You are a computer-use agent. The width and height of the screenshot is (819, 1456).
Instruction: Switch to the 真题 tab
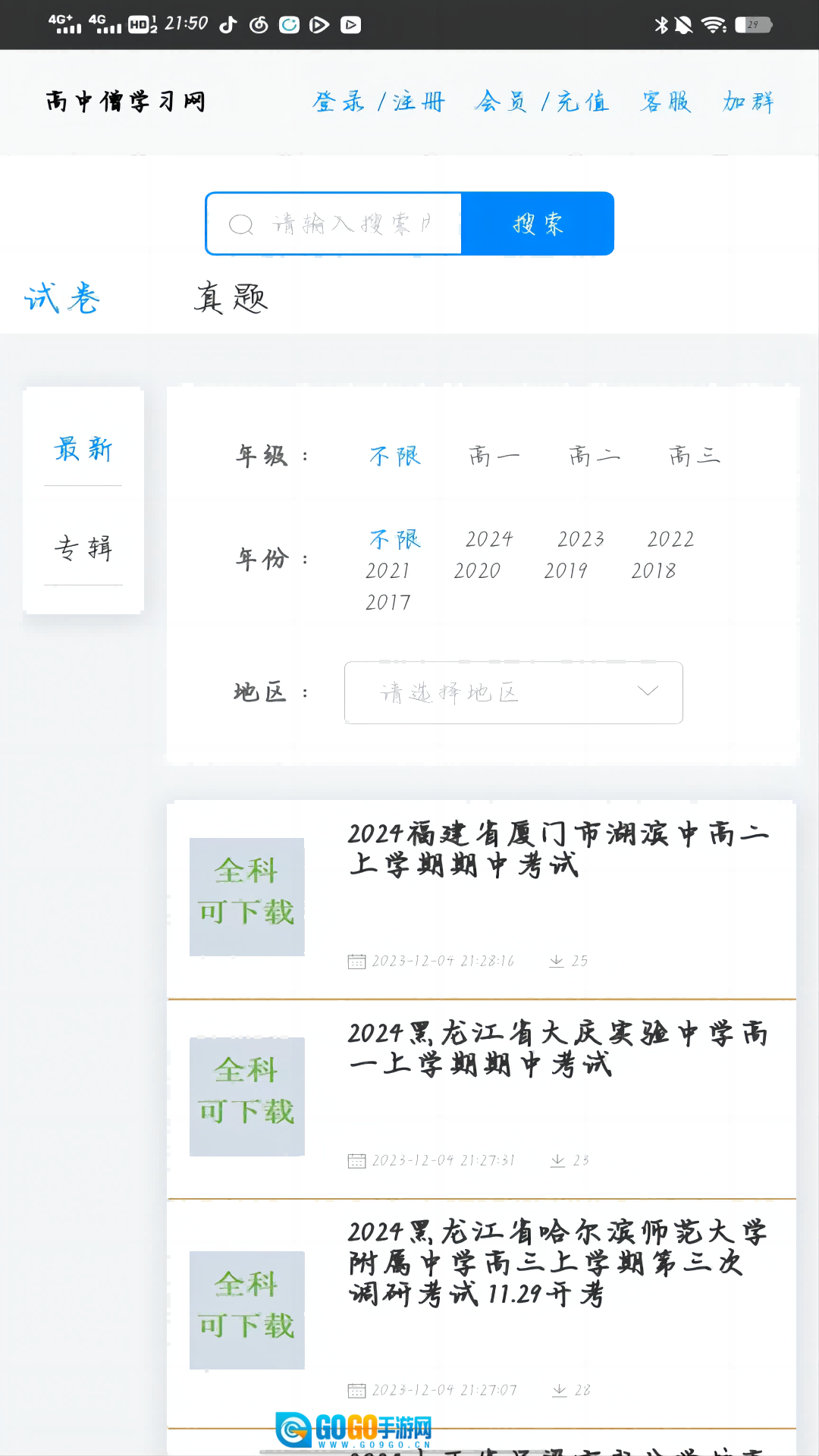tap(231, 298)
